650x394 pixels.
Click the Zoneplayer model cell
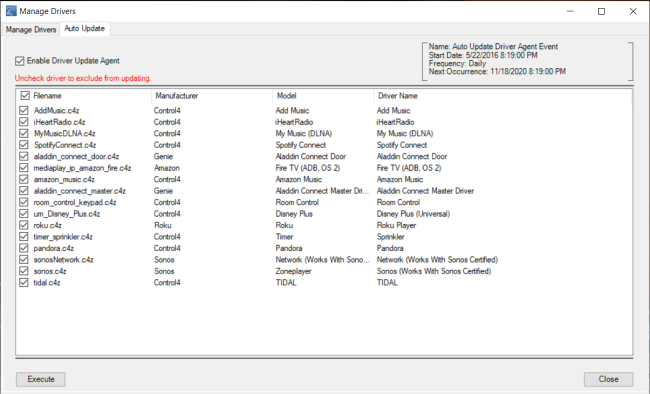(x=293, y=271)
